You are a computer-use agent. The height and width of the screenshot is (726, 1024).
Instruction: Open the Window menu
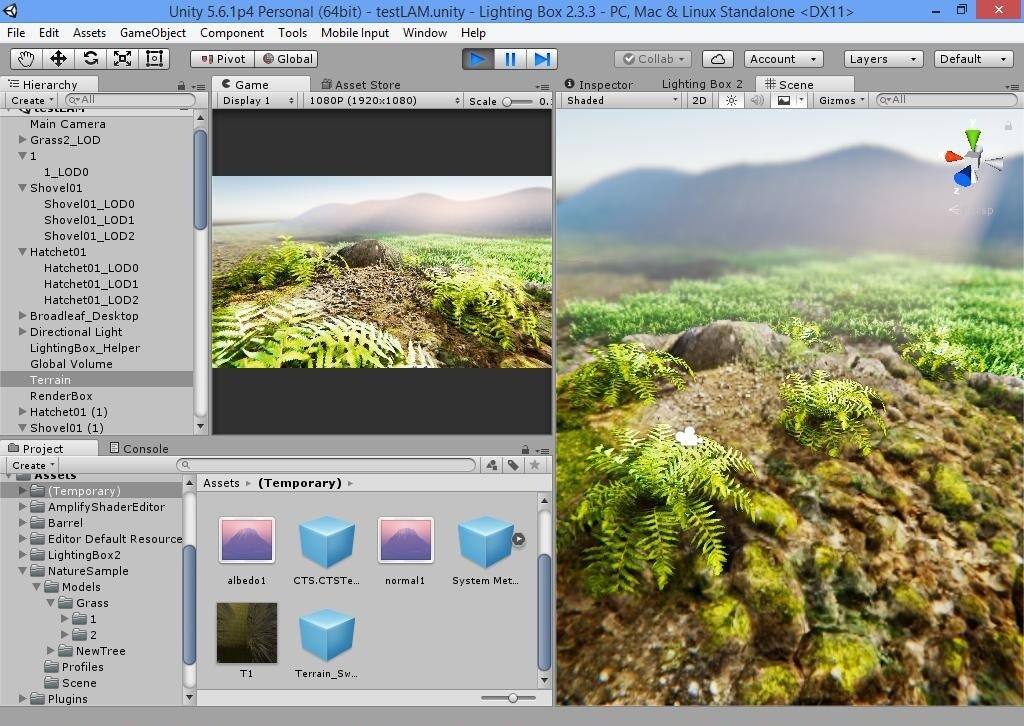(424, 33)
